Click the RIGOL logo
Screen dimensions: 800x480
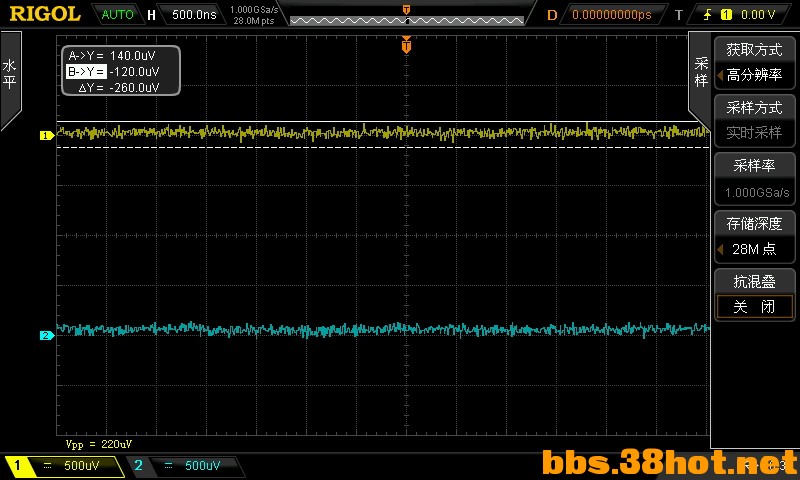pyautogui.click(x=45, y=14)
